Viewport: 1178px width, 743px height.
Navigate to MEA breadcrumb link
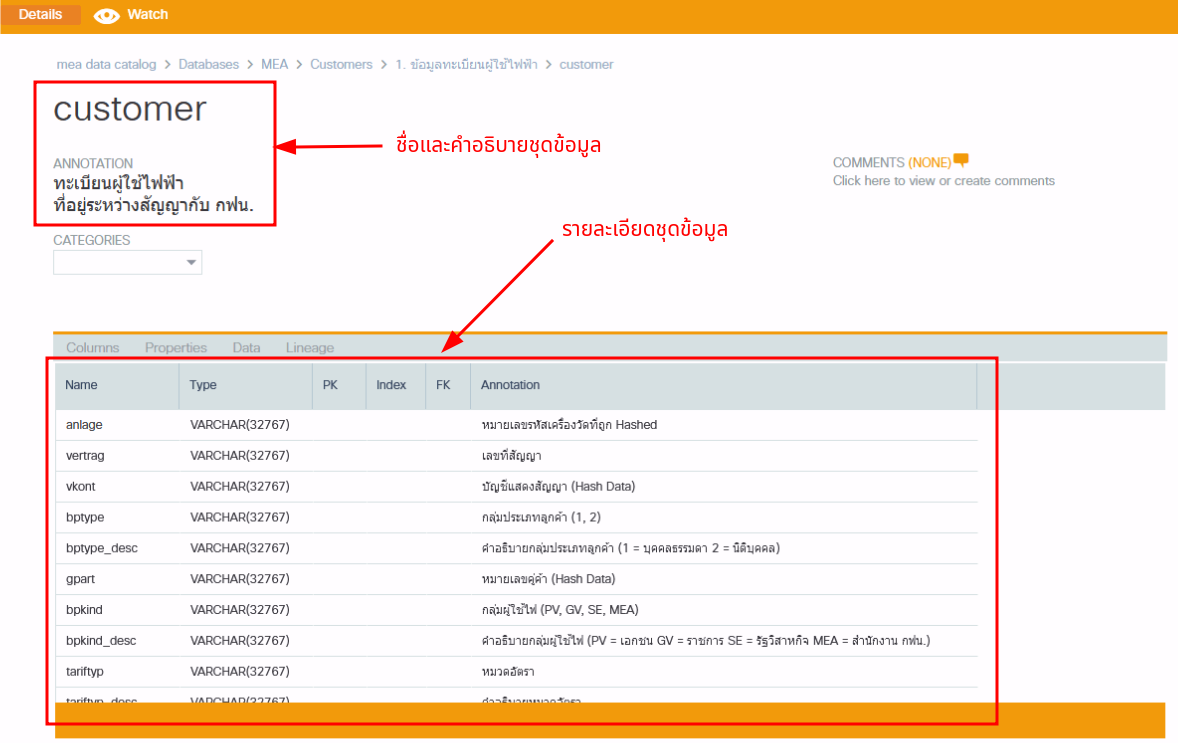click(x=274, y=64)
